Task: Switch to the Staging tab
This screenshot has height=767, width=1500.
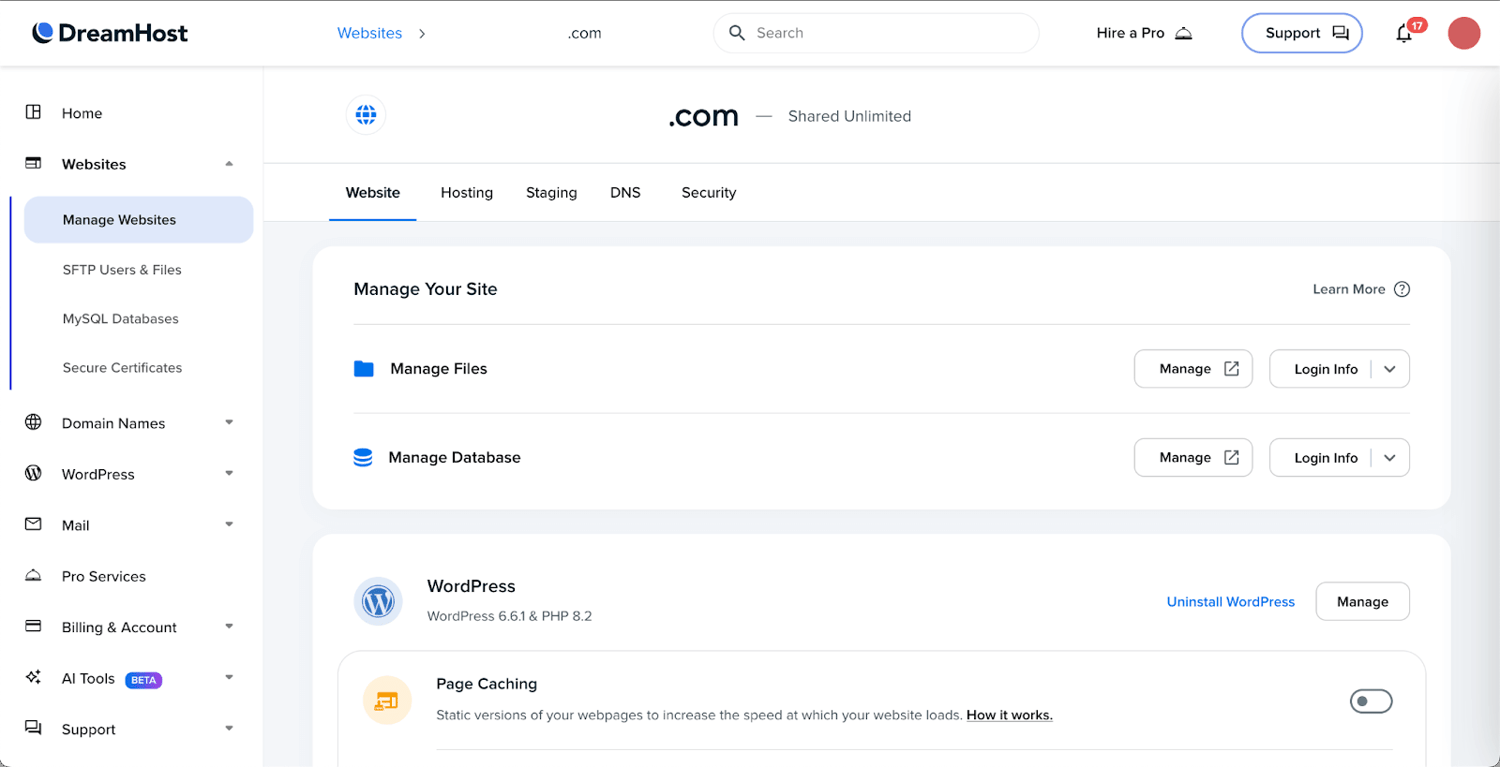Action: point(552,192)
